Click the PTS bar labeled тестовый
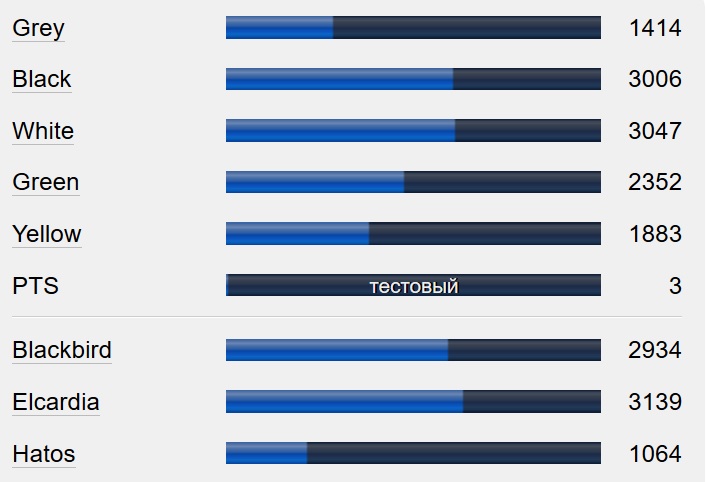 (413, 286)
